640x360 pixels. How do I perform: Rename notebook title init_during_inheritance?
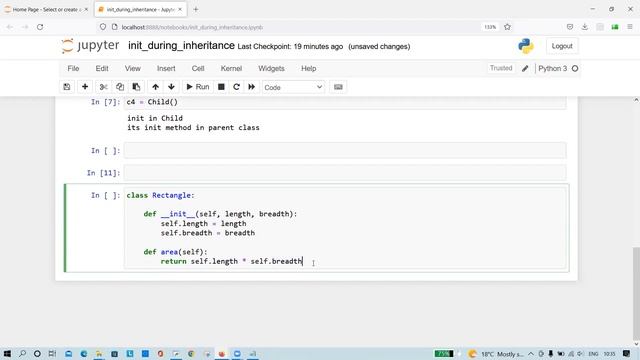[181, 46]
